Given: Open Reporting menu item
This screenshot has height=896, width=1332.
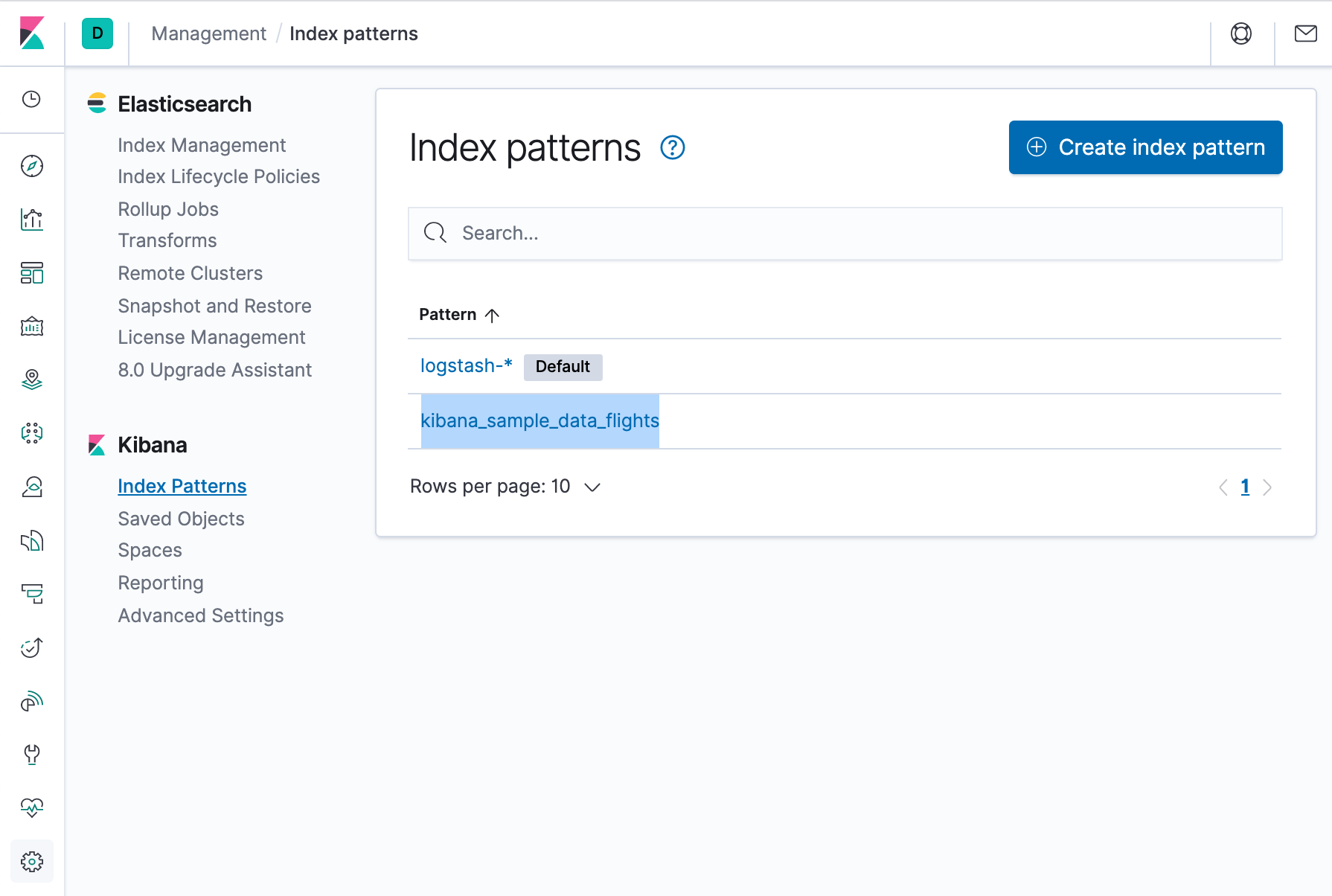Looking at the screenshot, I should pyautogui.click(x=161, y=583).
